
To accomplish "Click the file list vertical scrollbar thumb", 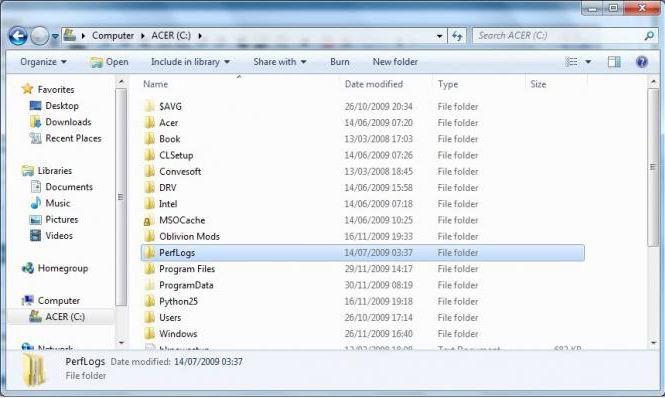I will (x=653, y=168).
